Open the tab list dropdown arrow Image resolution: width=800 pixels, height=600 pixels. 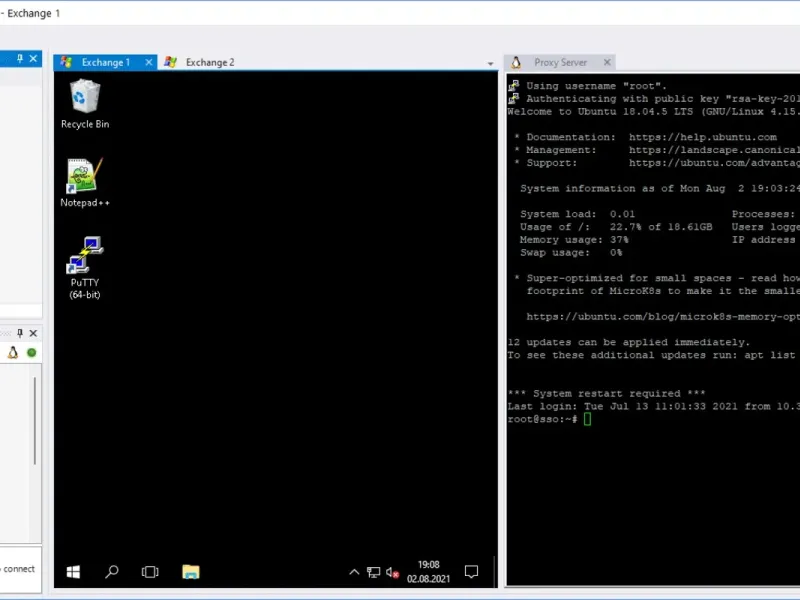point(490,64)
